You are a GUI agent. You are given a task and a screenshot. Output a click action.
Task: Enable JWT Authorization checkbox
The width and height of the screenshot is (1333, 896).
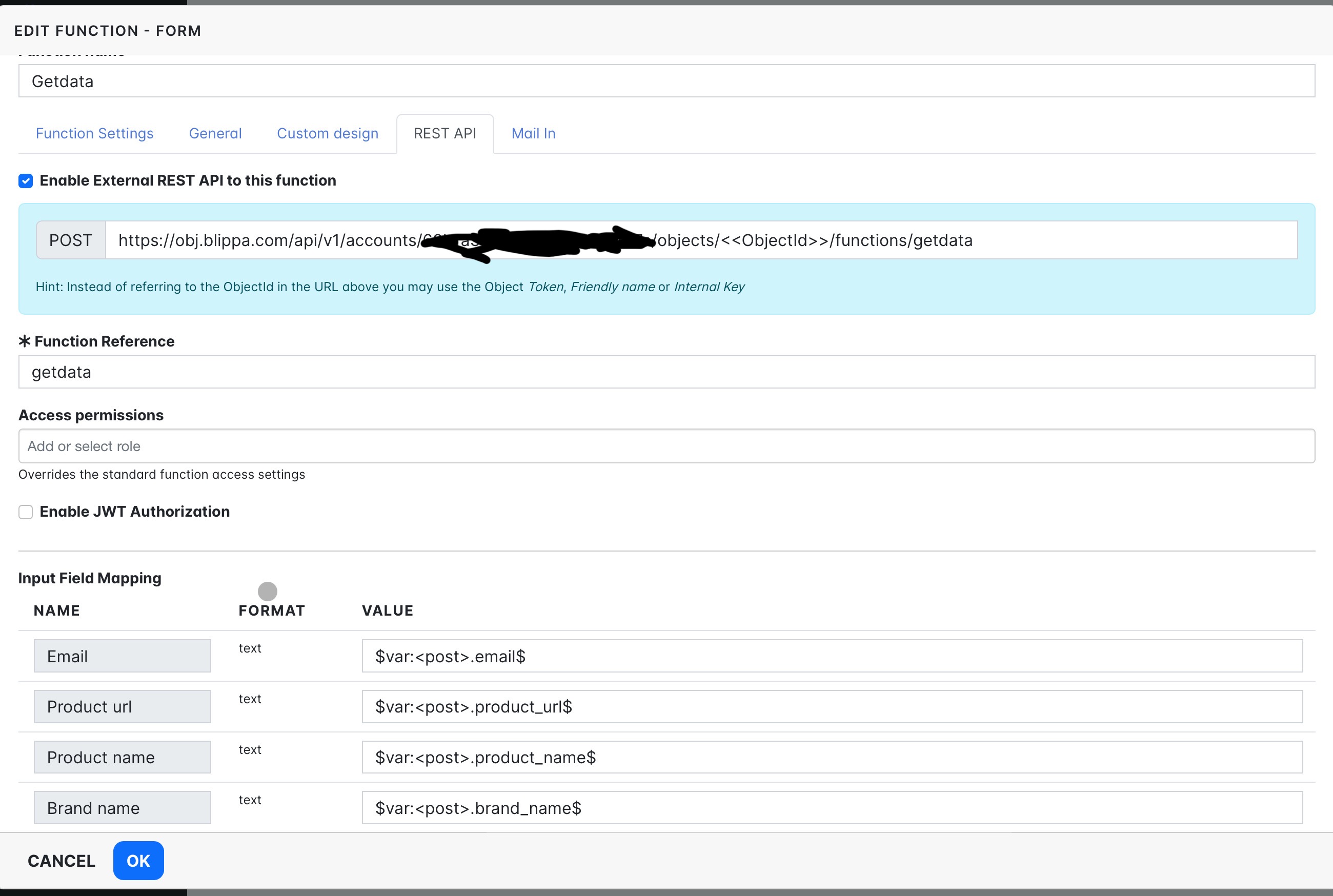pyautogui.click(x=26, y=512)
